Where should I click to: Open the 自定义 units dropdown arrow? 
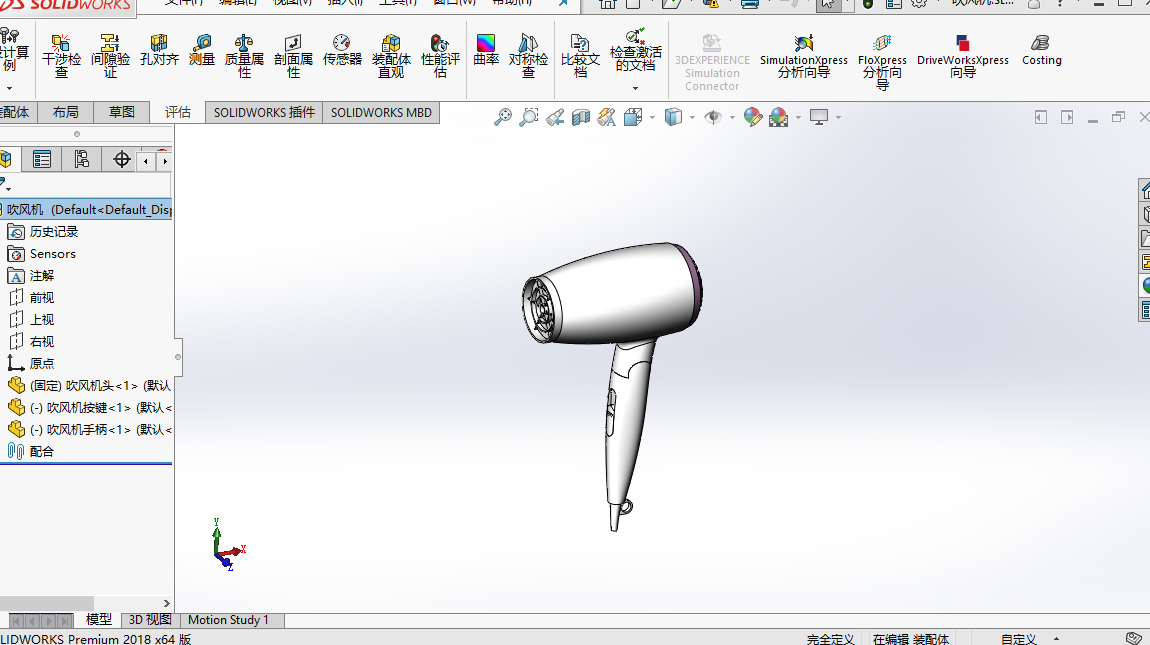(1057, 638)
